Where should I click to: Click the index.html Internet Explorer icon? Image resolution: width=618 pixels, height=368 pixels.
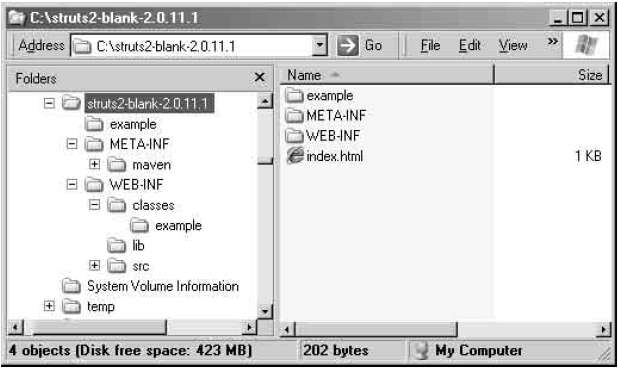pos(295,156)
